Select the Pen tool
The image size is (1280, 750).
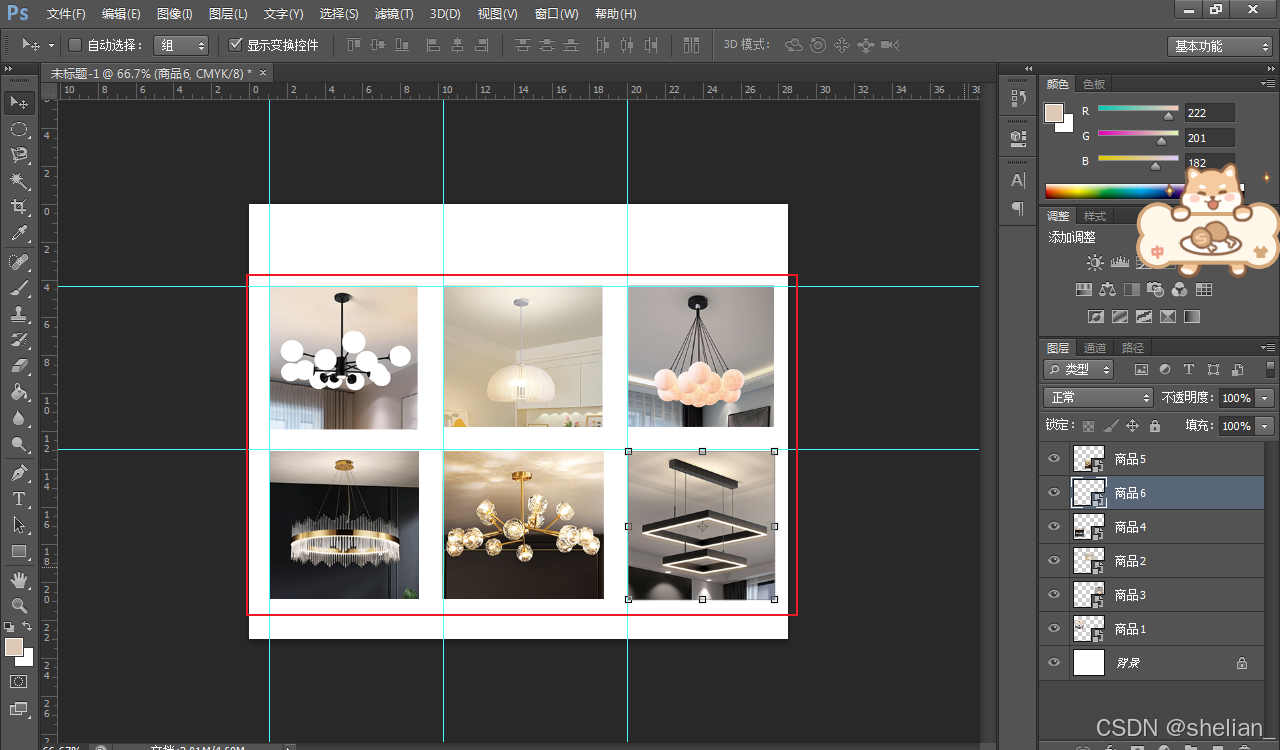tap(19, 472)
